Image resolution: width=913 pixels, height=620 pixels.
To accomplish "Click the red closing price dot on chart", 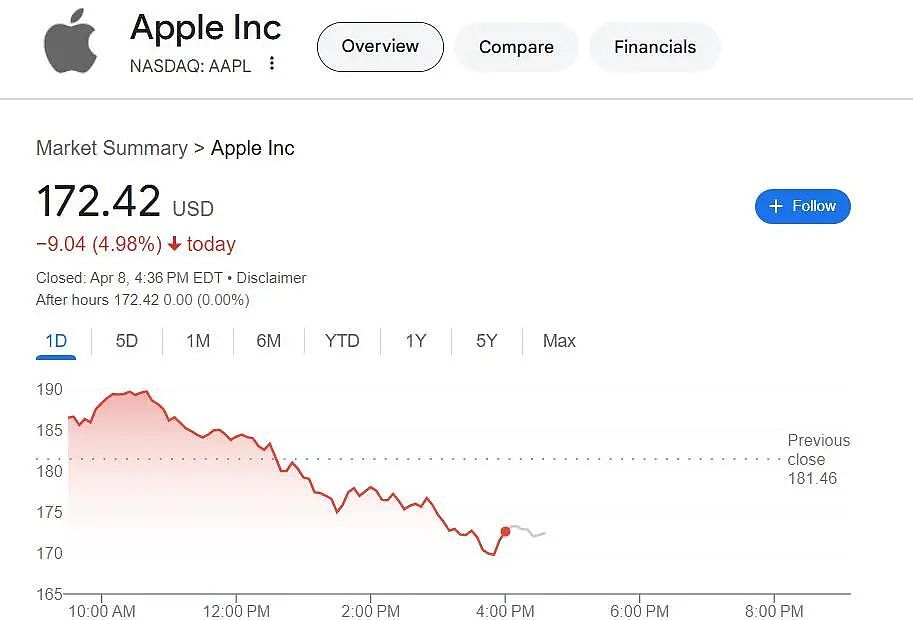I will click(505, 531).
